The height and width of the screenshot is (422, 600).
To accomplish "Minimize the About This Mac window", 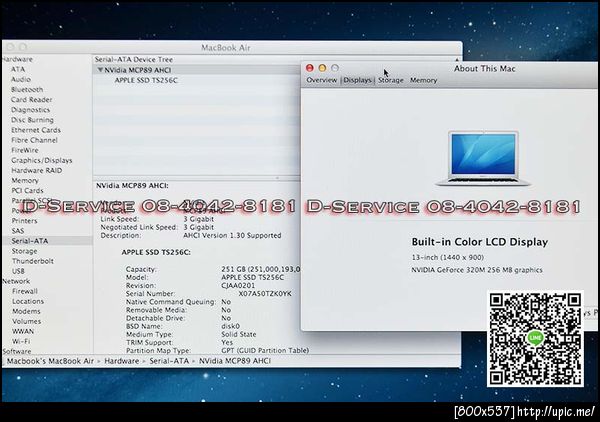I will (x=322, y=68).
